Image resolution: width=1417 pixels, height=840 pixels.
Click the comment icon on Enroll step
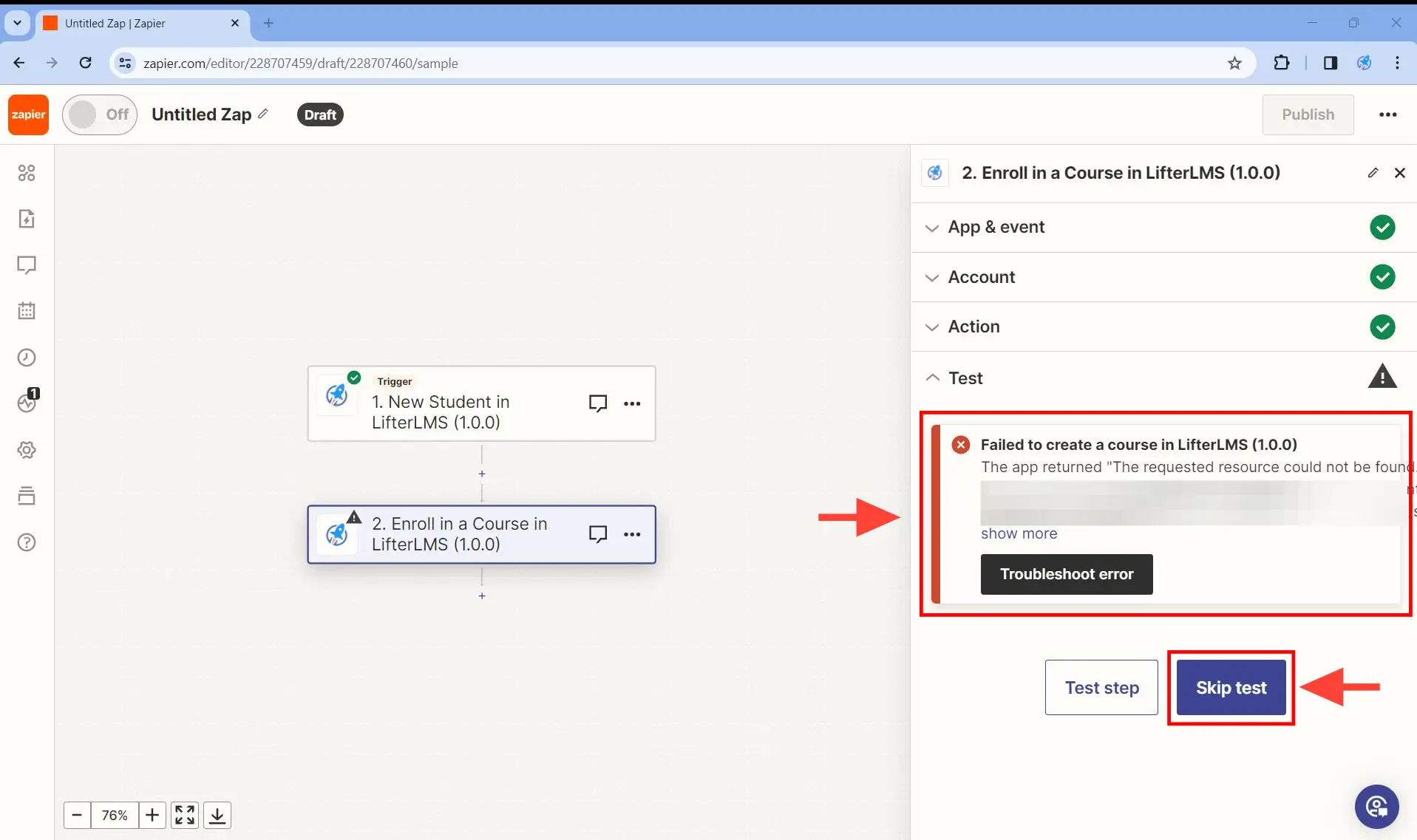(598, 534)
